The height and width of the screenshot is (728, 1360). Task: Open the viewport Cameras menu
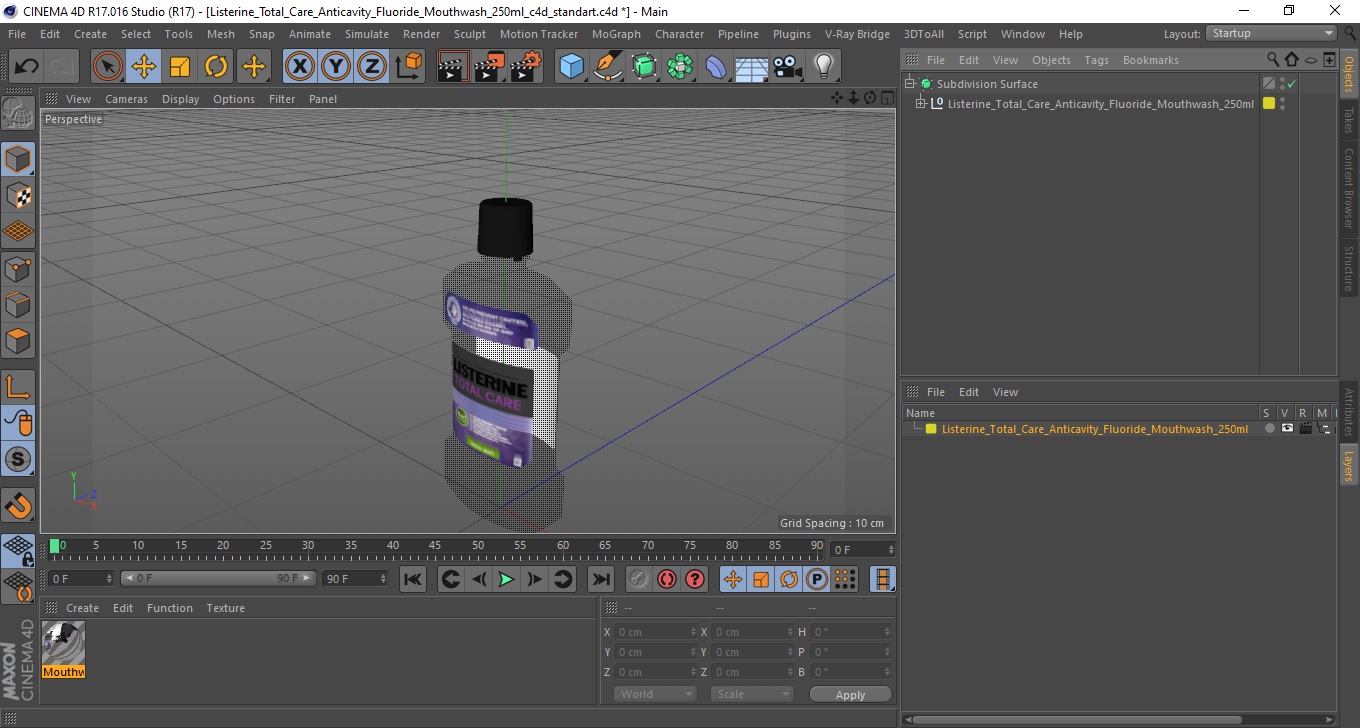point(126,99)
